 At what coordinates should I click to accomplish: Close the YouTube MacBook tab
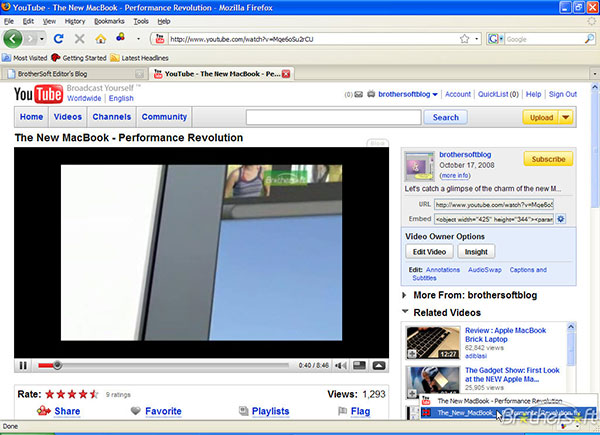pyautogui.click(x=286, y=74)
